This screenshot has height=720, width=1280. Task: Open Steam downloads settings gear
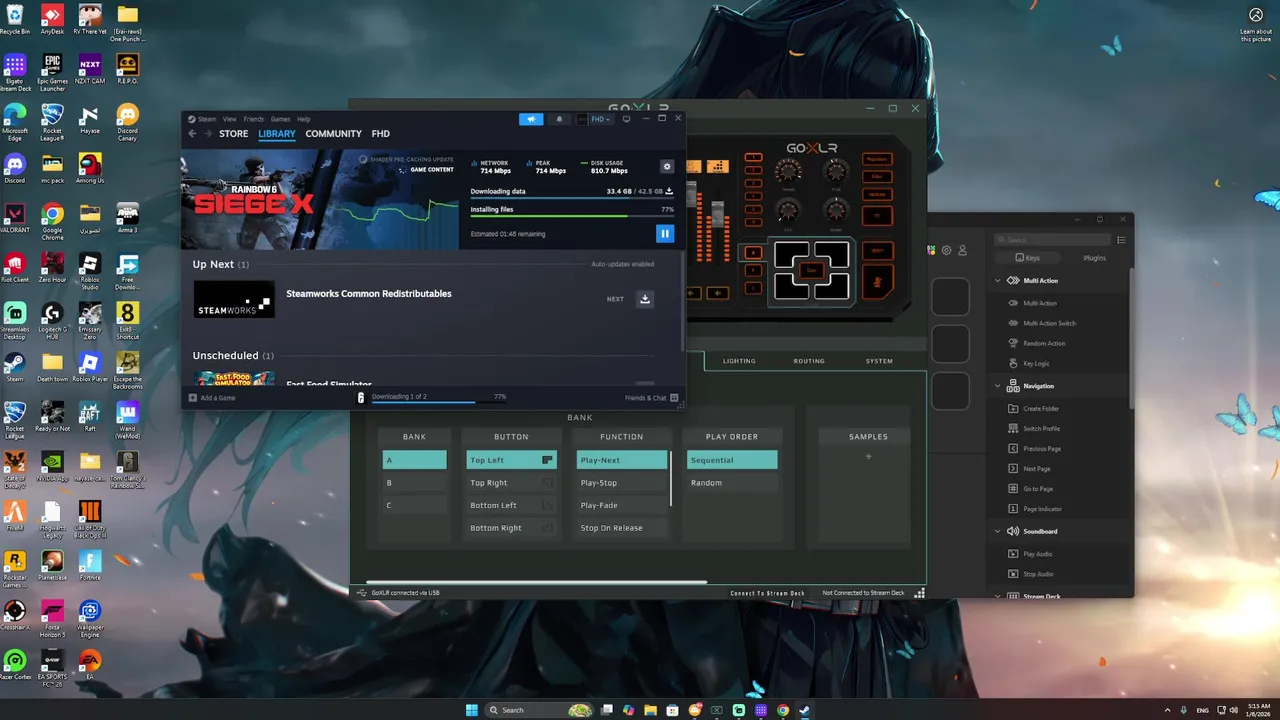coord(667,167)
